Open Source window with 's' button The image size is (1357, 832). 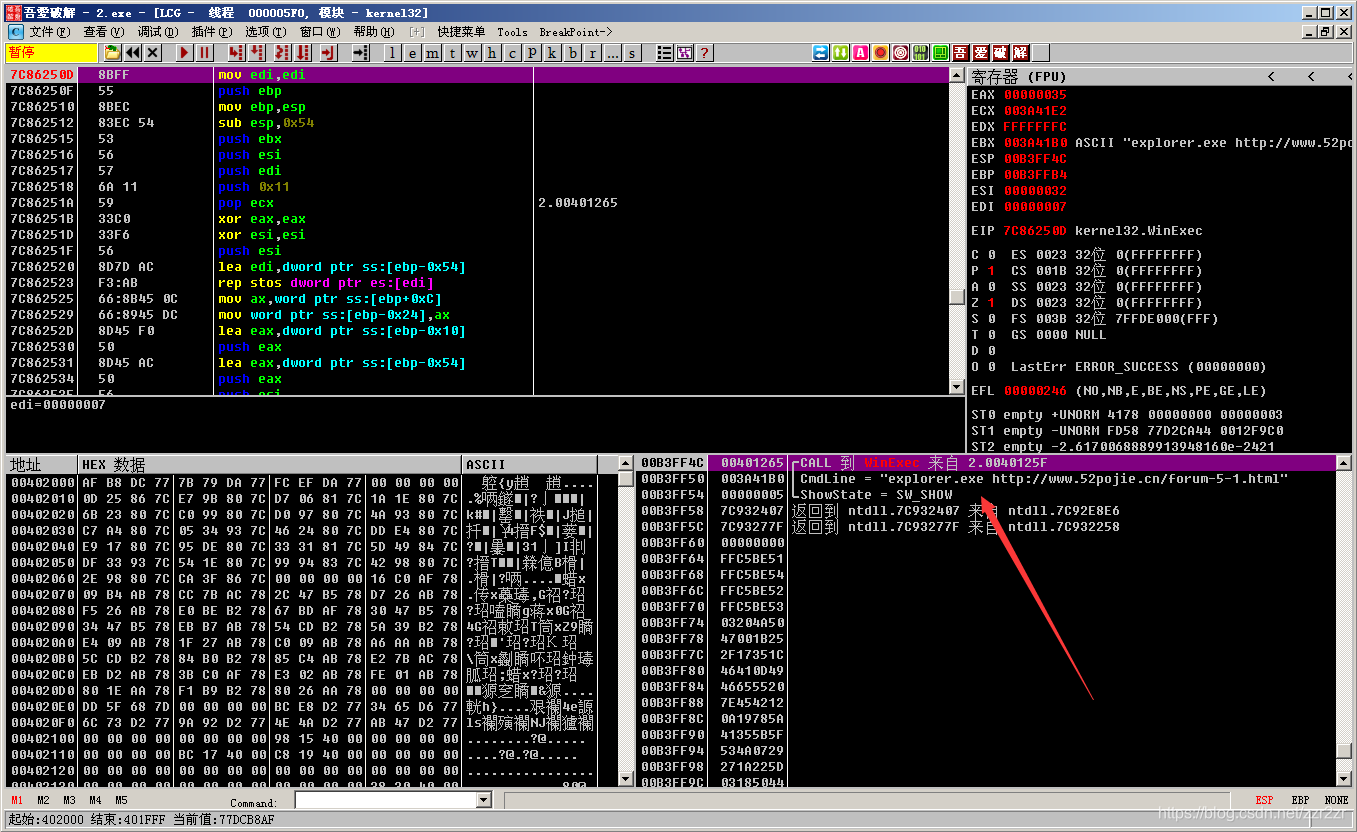click(x=632, y=53)
